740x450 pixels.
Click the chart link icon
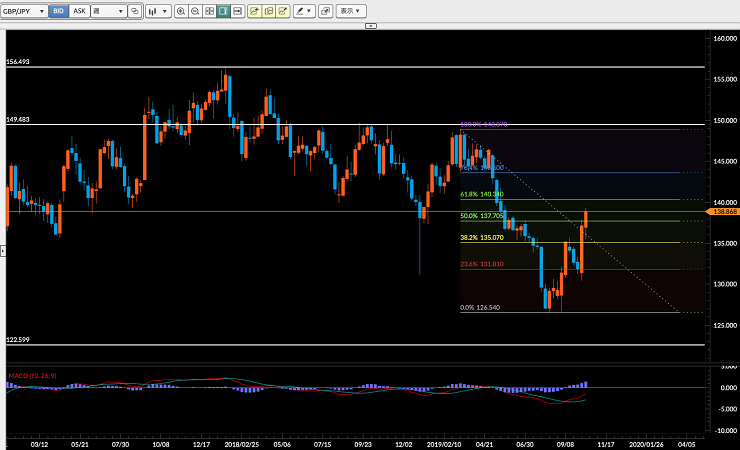point(135,11)
